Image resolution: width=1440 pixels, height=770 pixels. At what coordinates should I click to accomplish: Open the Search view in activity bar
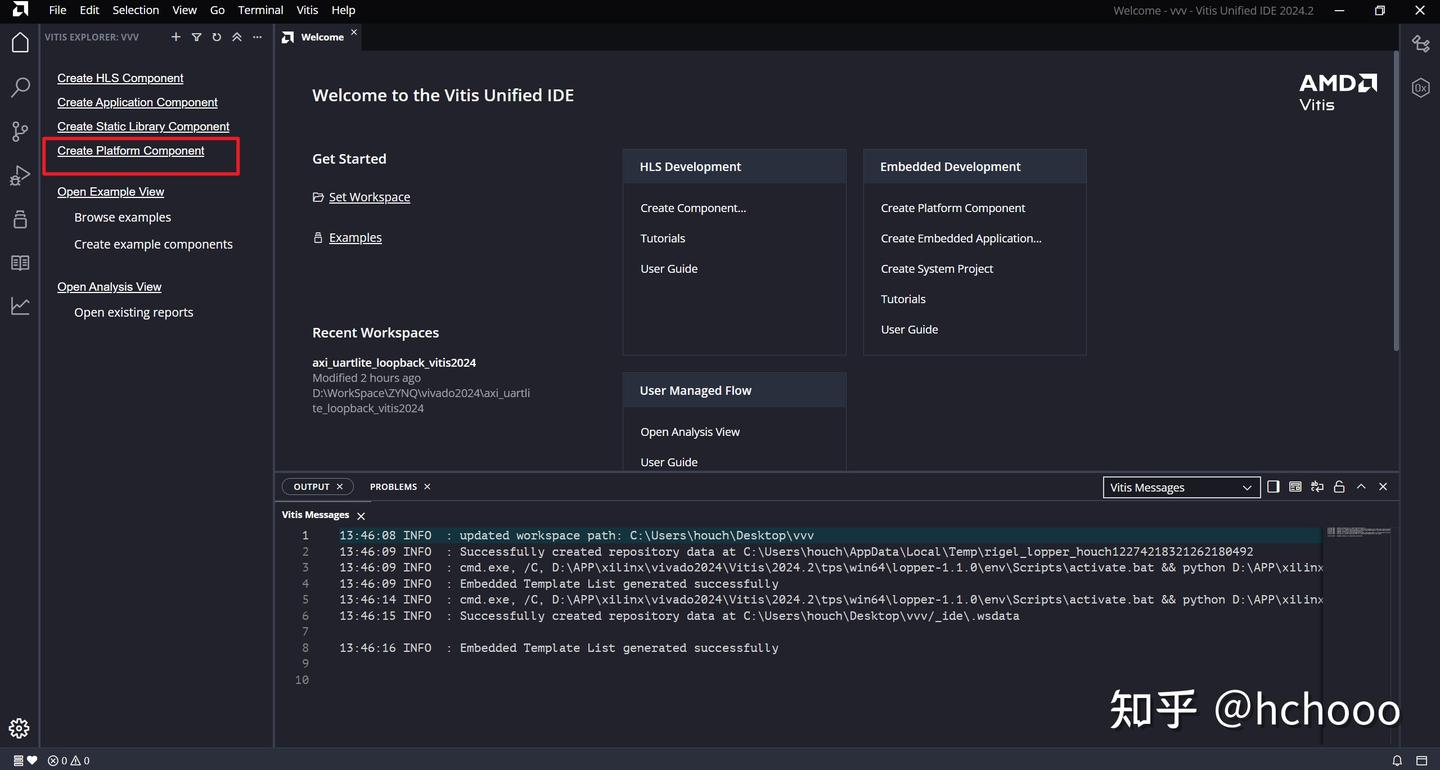point(20,88)
